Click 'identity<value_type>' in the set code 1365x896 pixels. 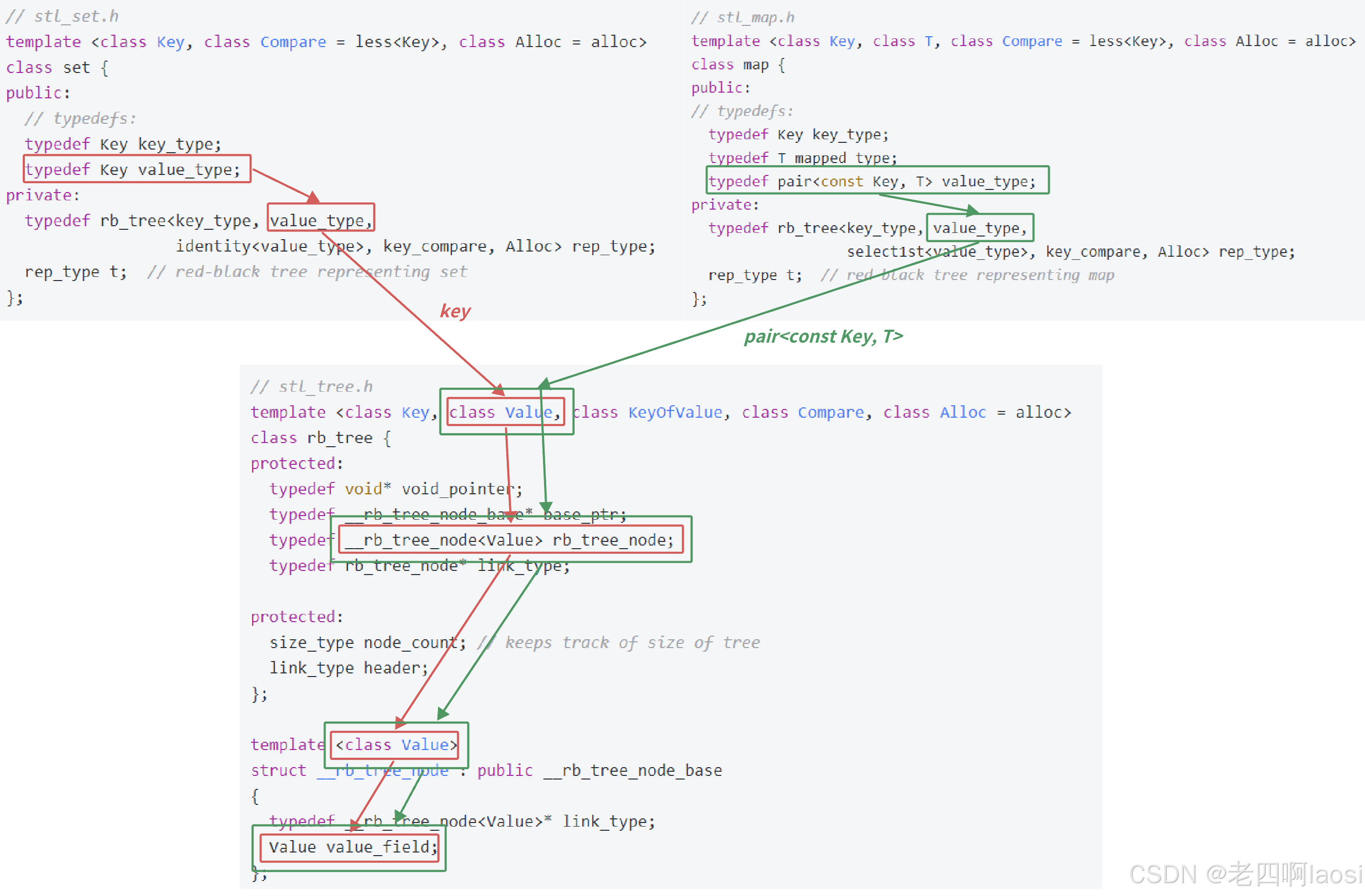pyautogui.click(x=270, y=247)
